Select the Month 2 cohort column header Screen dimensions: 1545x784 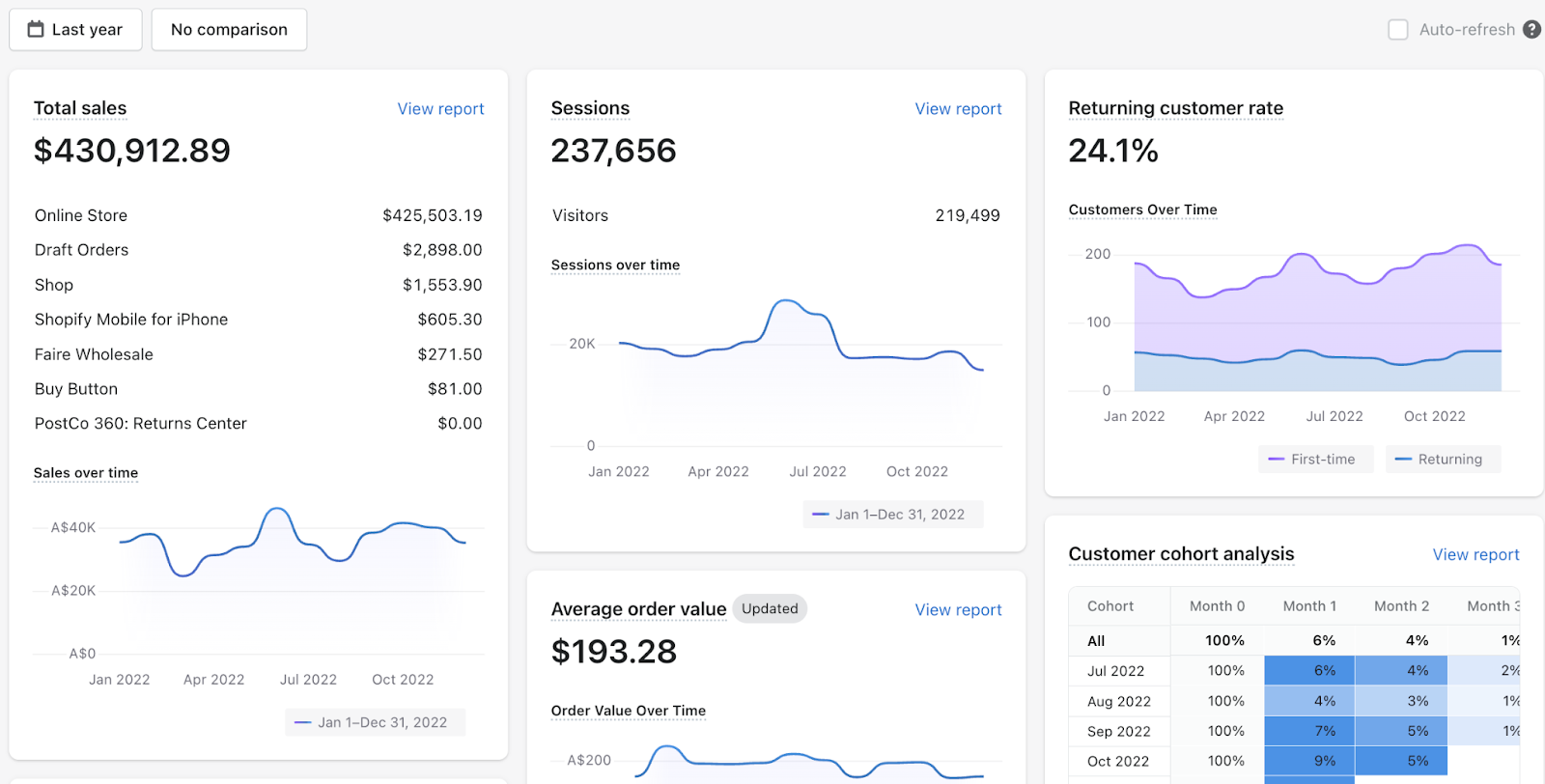point(1401,606)
